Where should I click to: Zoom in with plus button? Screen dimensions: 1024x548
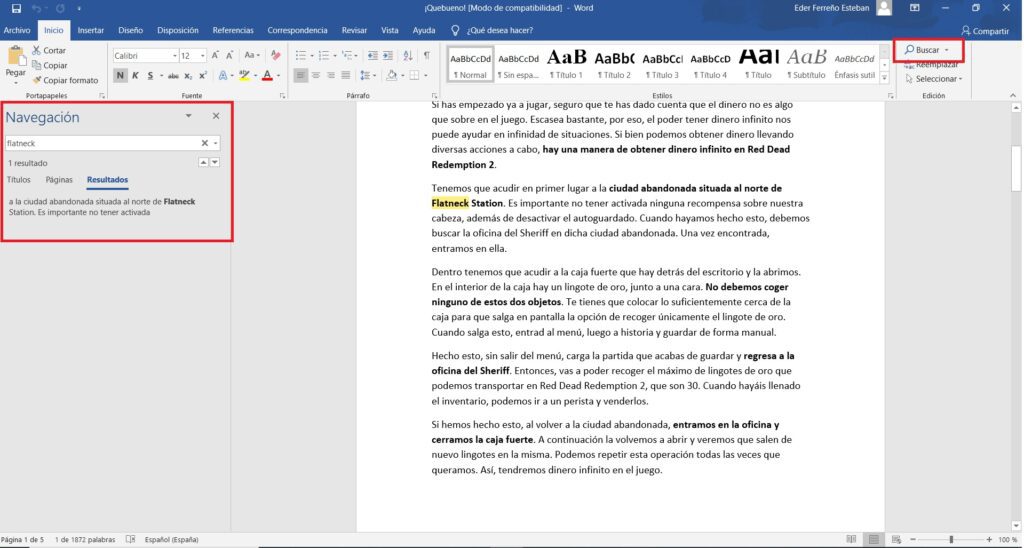click(x=989, y=540)
